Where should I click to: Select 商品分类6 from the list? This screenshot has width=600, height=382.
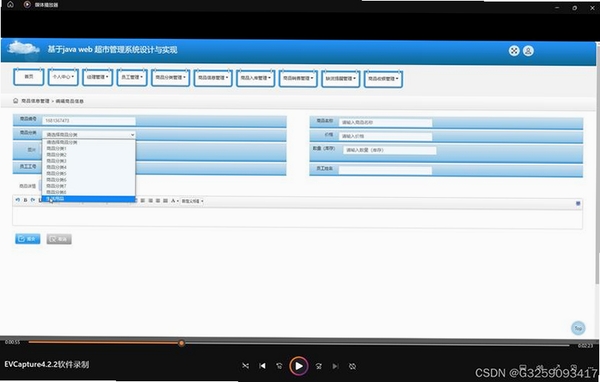(x=89, y=180)
